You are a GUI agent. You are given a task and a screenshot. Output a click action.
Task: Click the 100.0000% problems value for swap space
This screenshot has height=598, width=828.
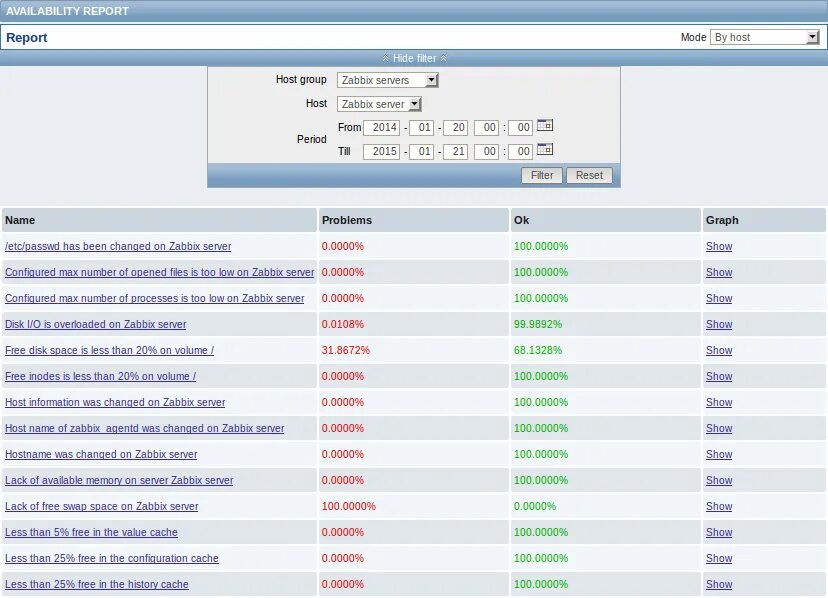tap(349, 506)
